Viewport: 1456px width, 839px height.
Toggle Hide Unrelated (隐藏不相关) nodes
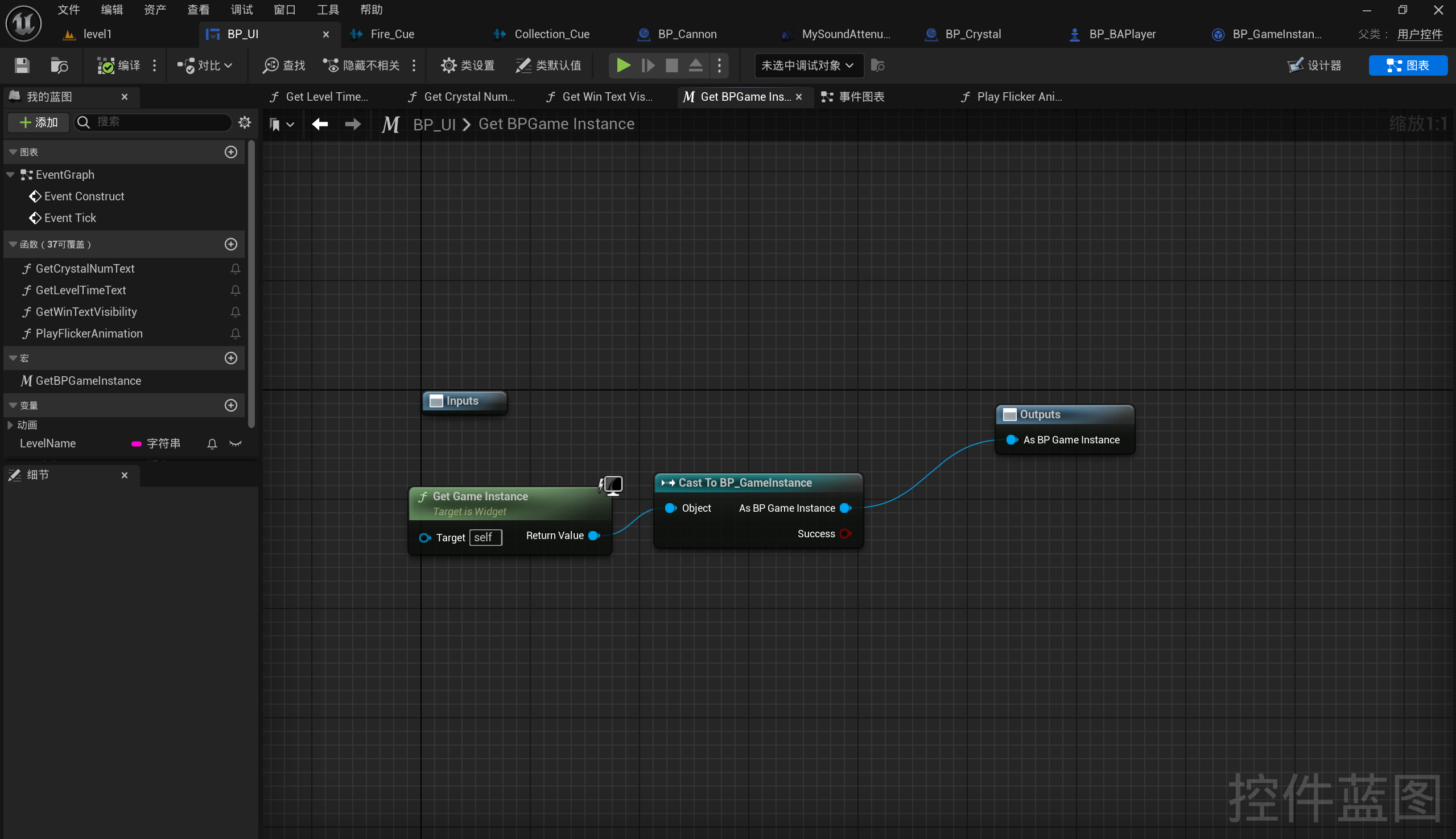tap(362, 65)
